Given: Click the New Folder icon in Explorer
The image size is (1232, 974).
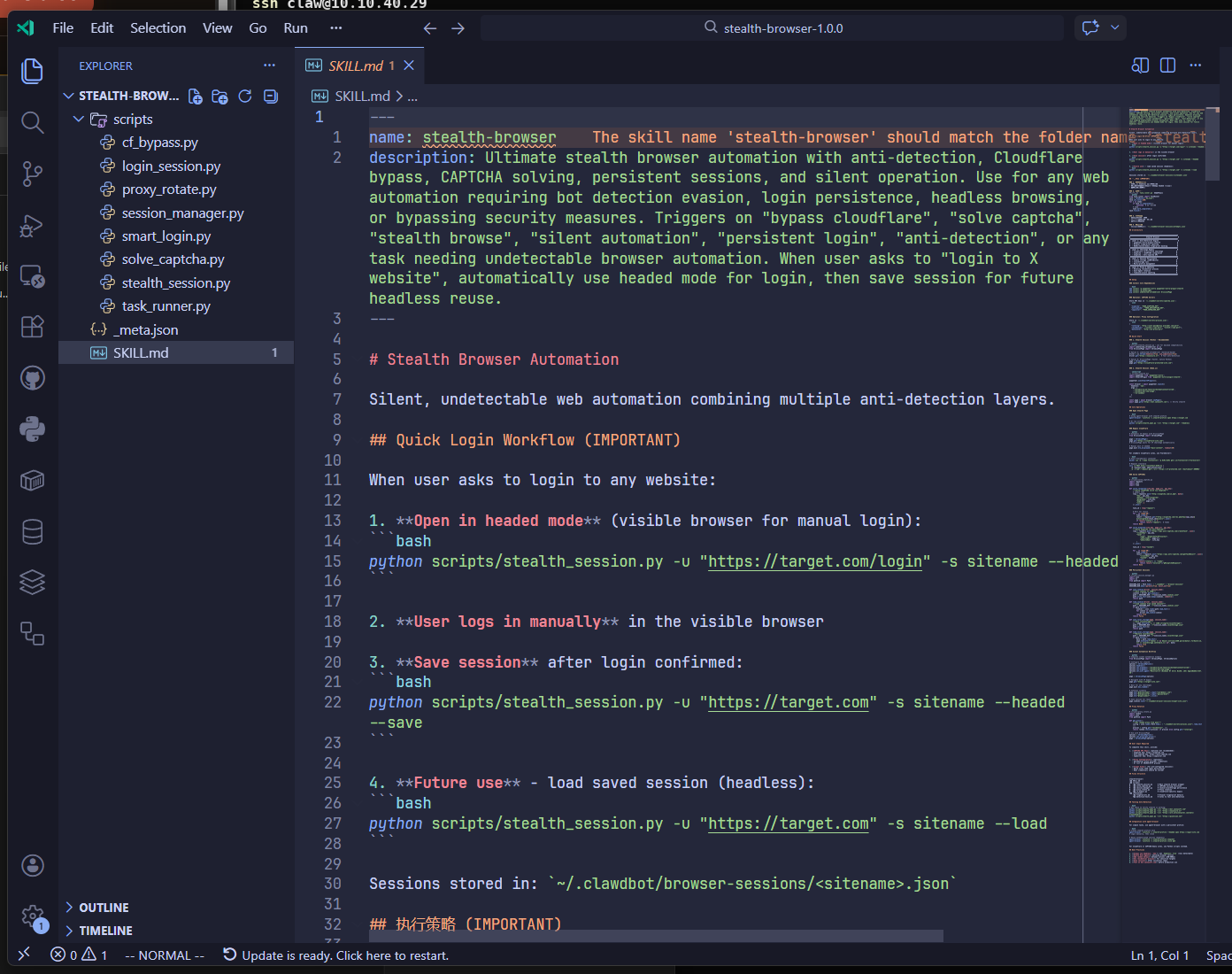Looking at the screenshot, I should tap(220, 96).
